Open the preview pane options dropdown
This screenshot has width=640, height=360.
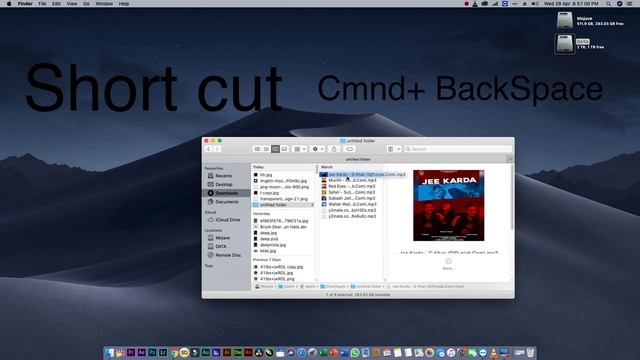click(x=394, y=149)
